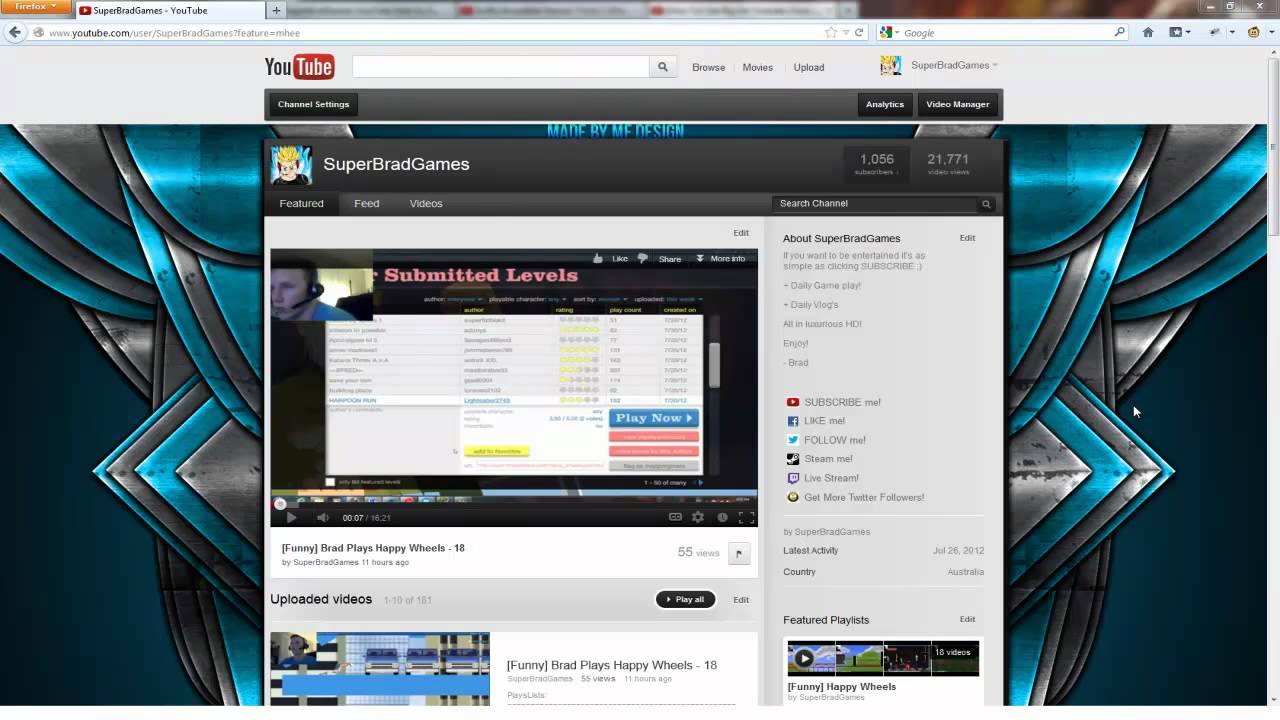This screenshot has width=1280, height=720.
Task: Open the URL history dropdown arrow
Action: (845, 32)
